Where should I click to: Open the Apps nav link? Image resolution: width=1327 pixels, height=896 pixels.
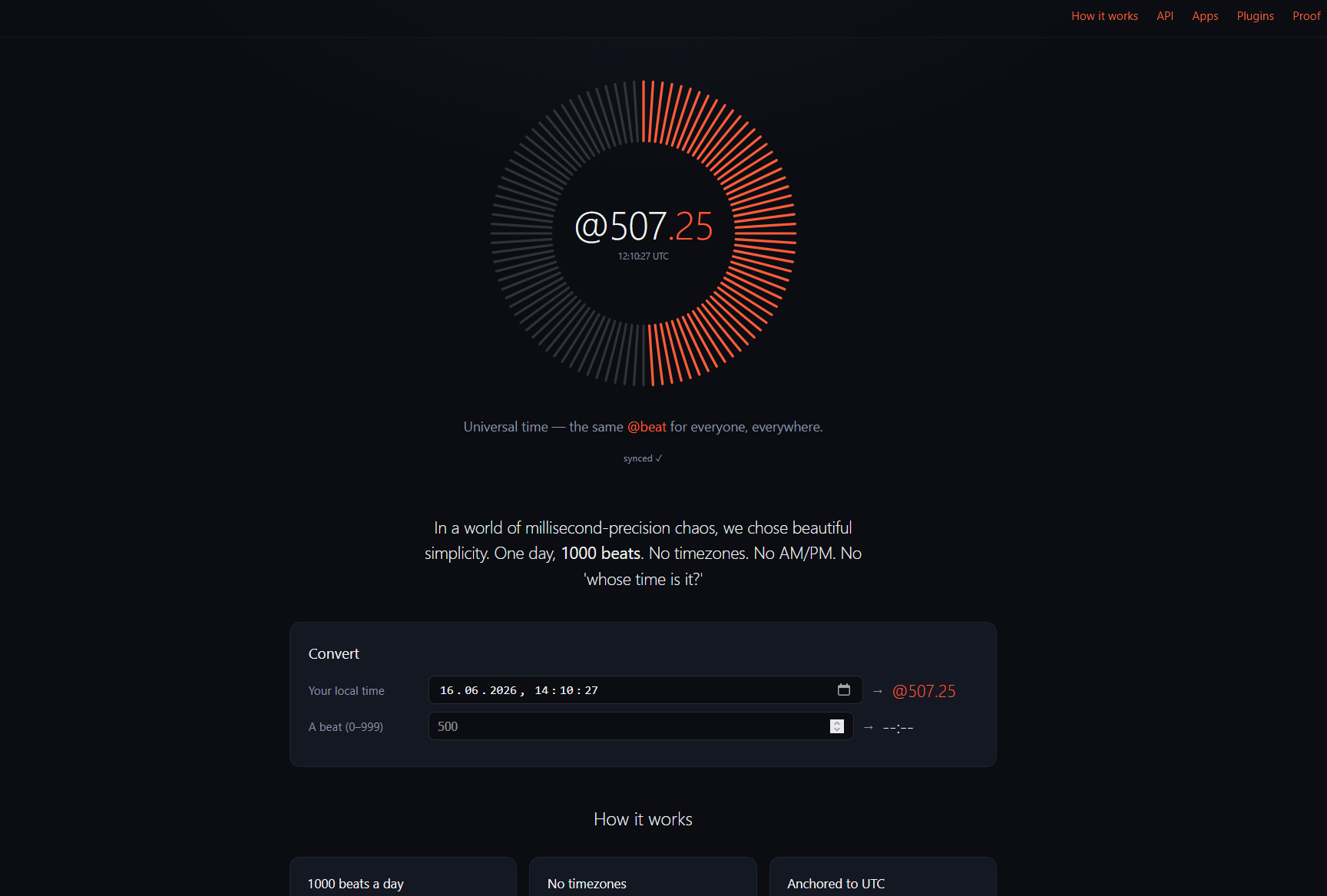1205,16
